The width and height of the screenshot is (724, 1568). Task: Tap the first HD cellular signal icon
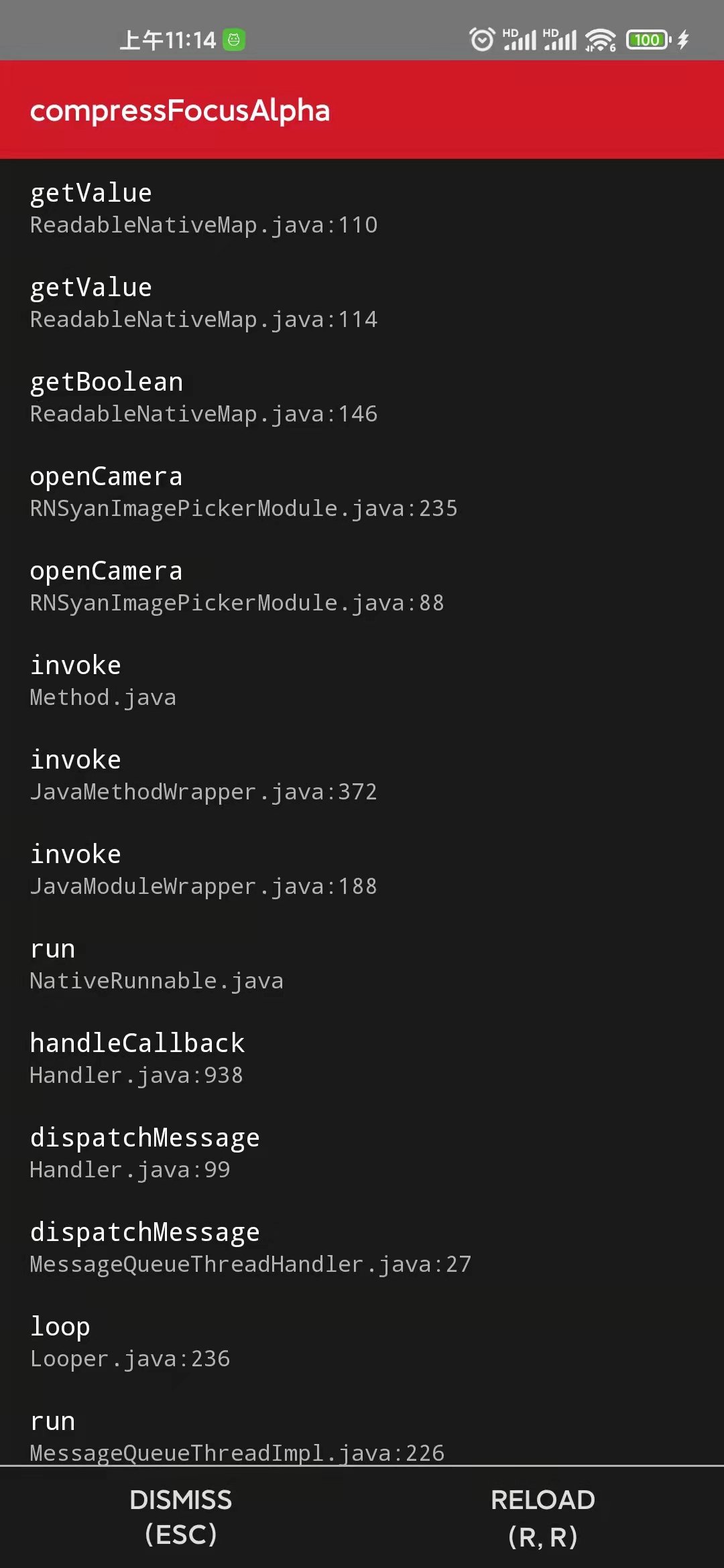click(520, 40)
